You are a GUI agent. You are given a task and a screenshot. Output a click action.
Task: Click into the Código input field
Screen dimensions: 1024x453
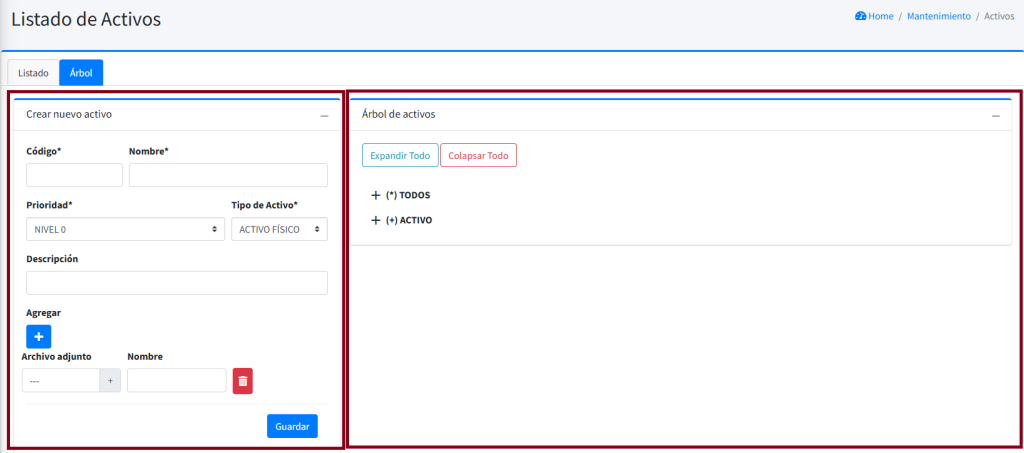point(74,175)
